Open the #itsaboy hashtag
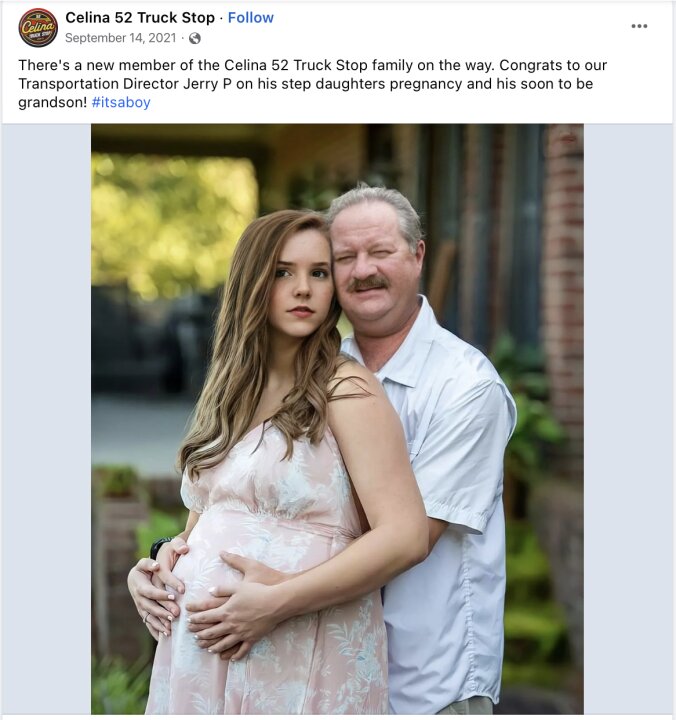676x720 pixels. [x=121, y=102]
